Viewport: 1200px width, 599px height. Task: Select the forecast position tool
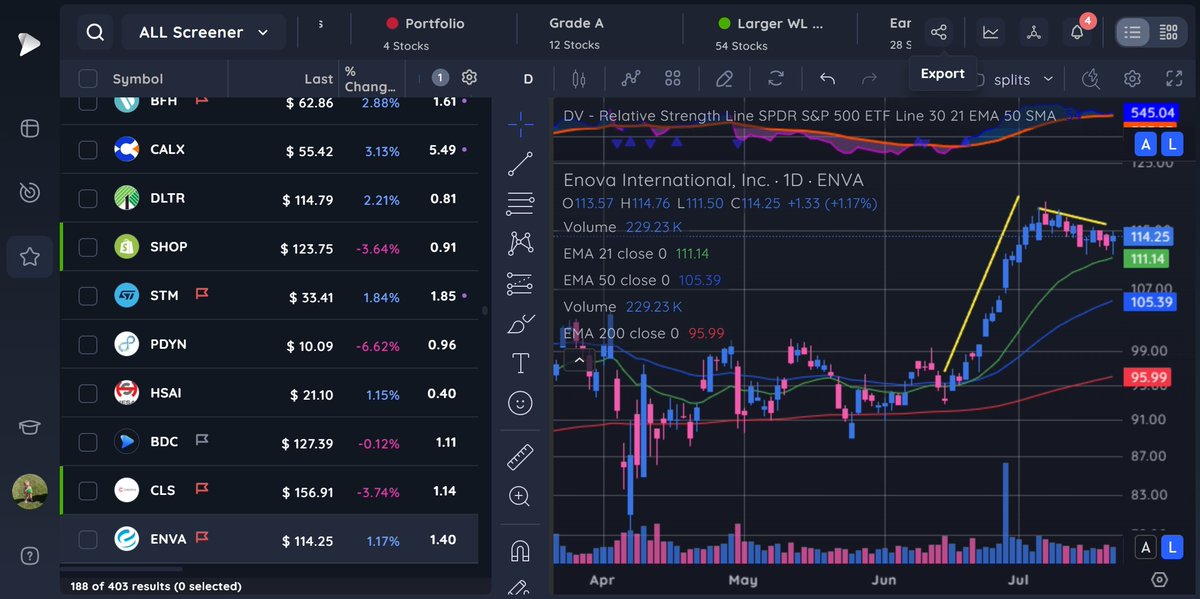point(520,283)
